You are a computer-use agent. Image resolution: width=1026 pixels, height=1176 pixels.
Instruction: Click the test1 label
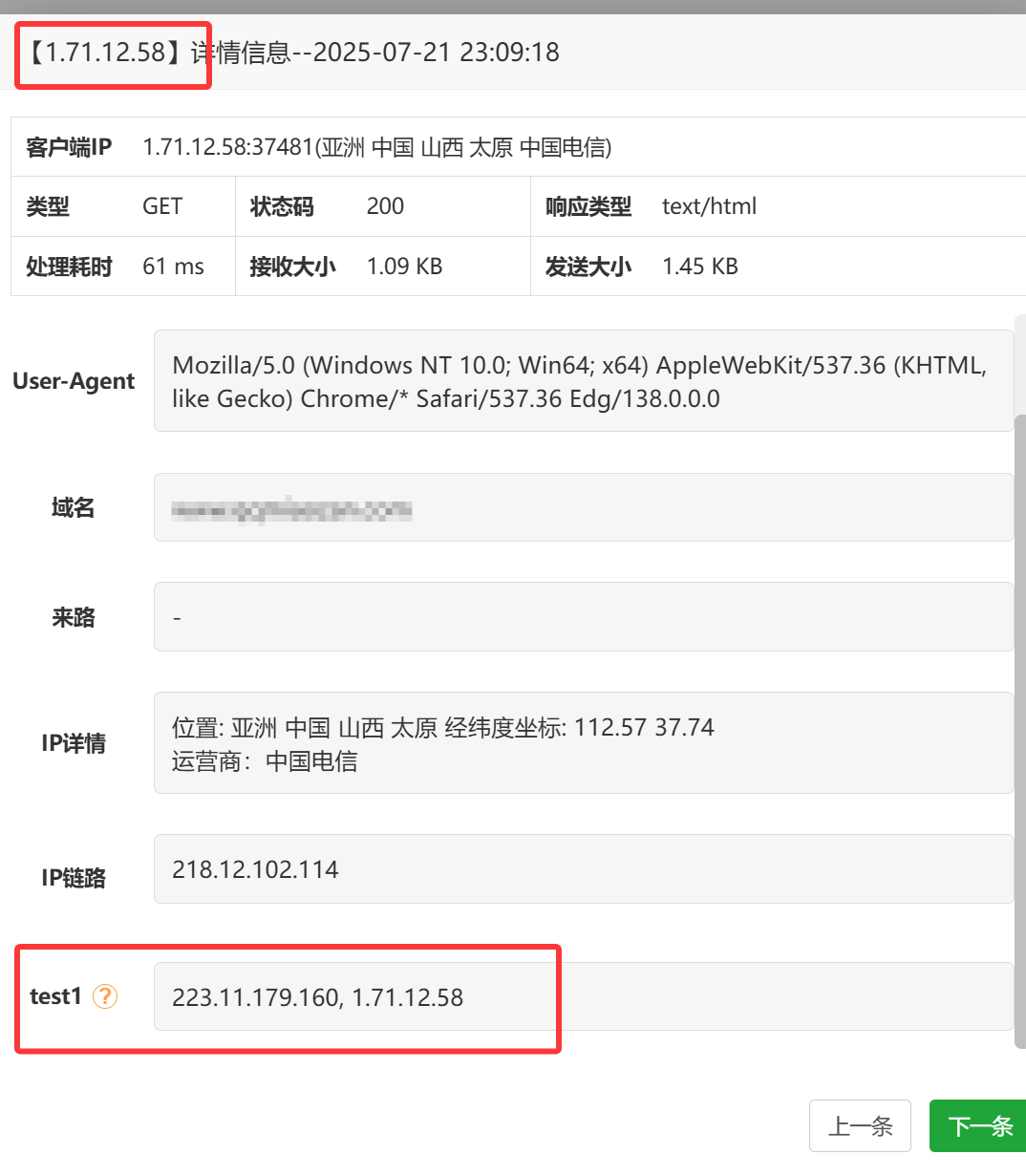(55, 996)
